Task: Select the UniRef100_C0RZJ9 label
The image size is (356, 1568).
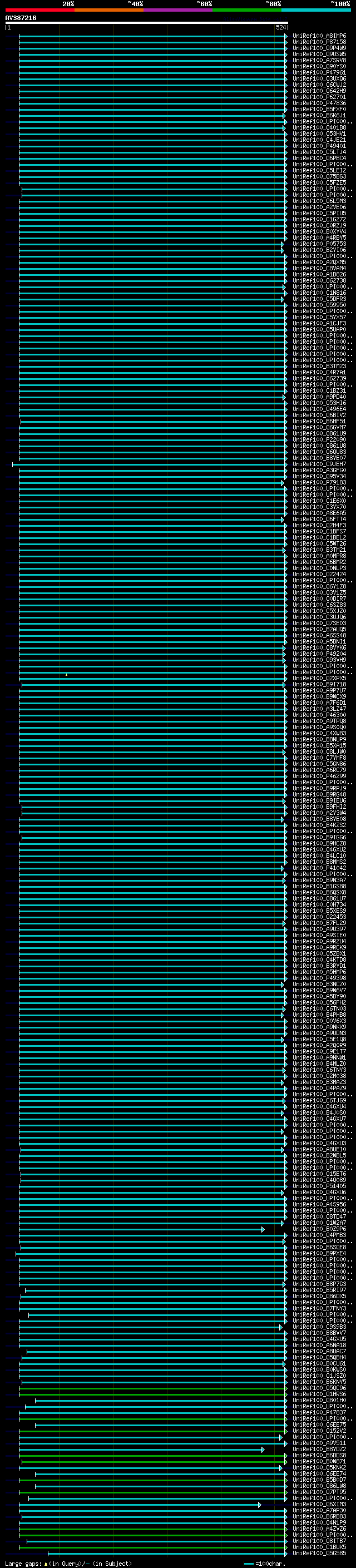Action: point(319,225)
